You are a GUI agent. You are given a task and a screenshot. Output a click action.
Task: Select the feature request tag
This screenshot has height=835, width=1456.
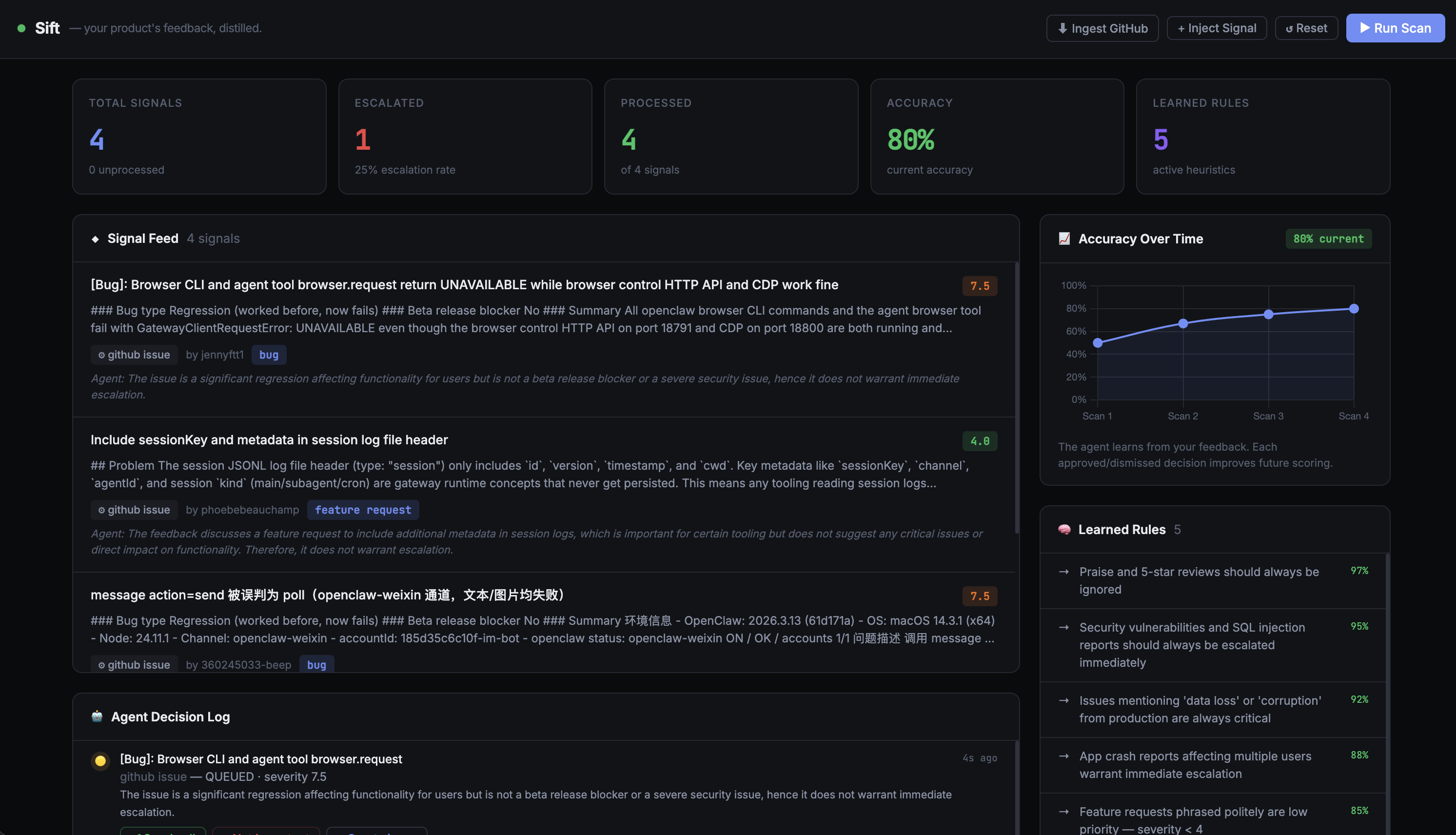coord(363,510)
